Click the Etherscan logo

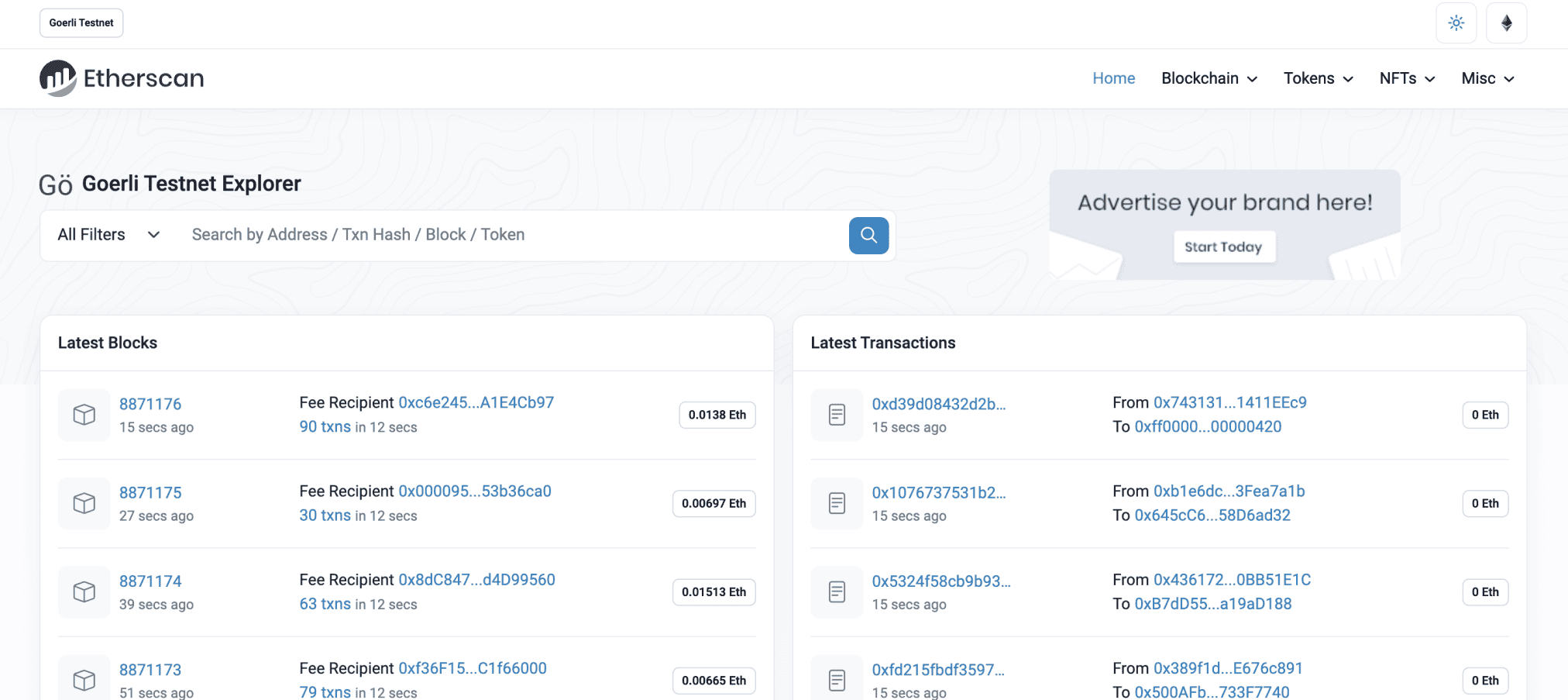pos(122,78)
